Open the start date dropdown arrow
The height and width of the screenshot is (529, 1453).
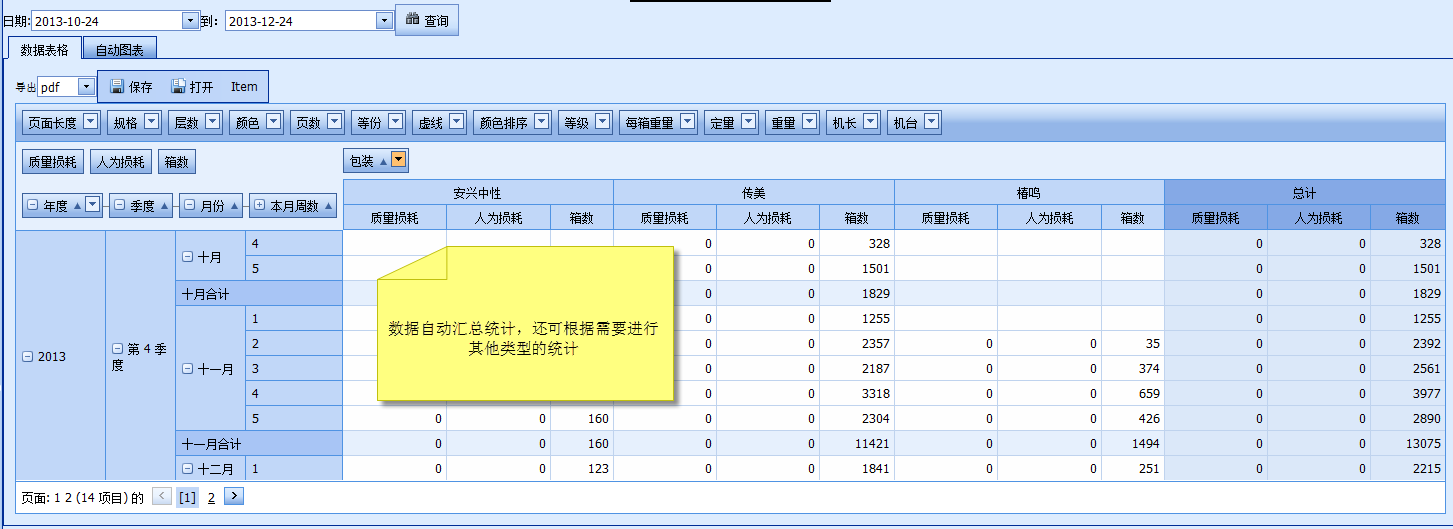point(190,21)
